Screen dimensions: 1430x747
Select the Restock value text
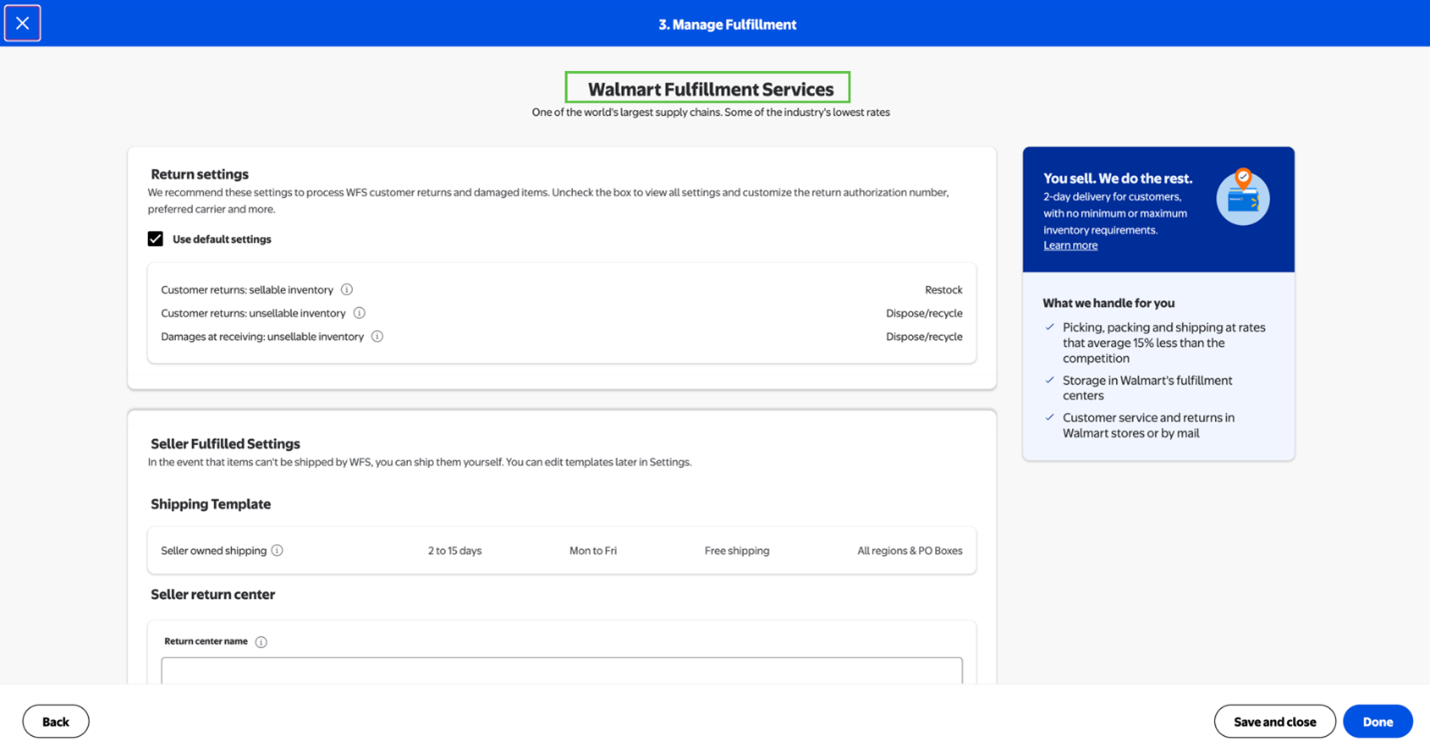click(x=943, y=290)
